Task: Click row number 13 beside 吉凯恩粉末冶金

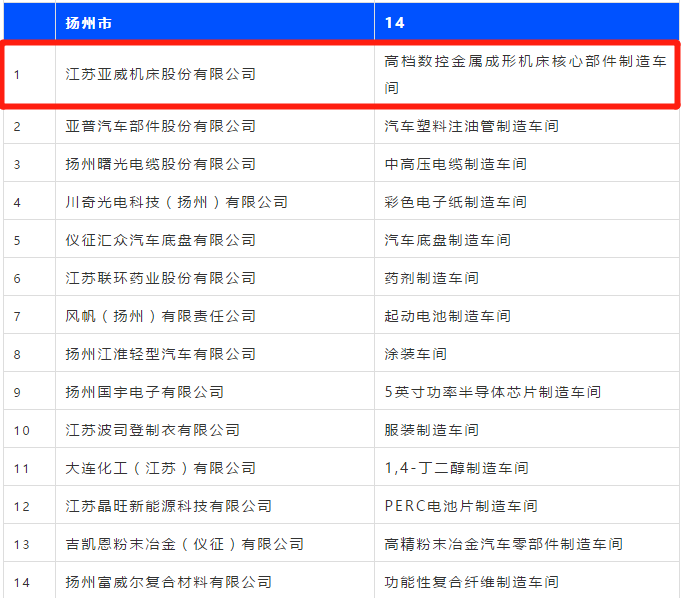Action: coord(21,544)
